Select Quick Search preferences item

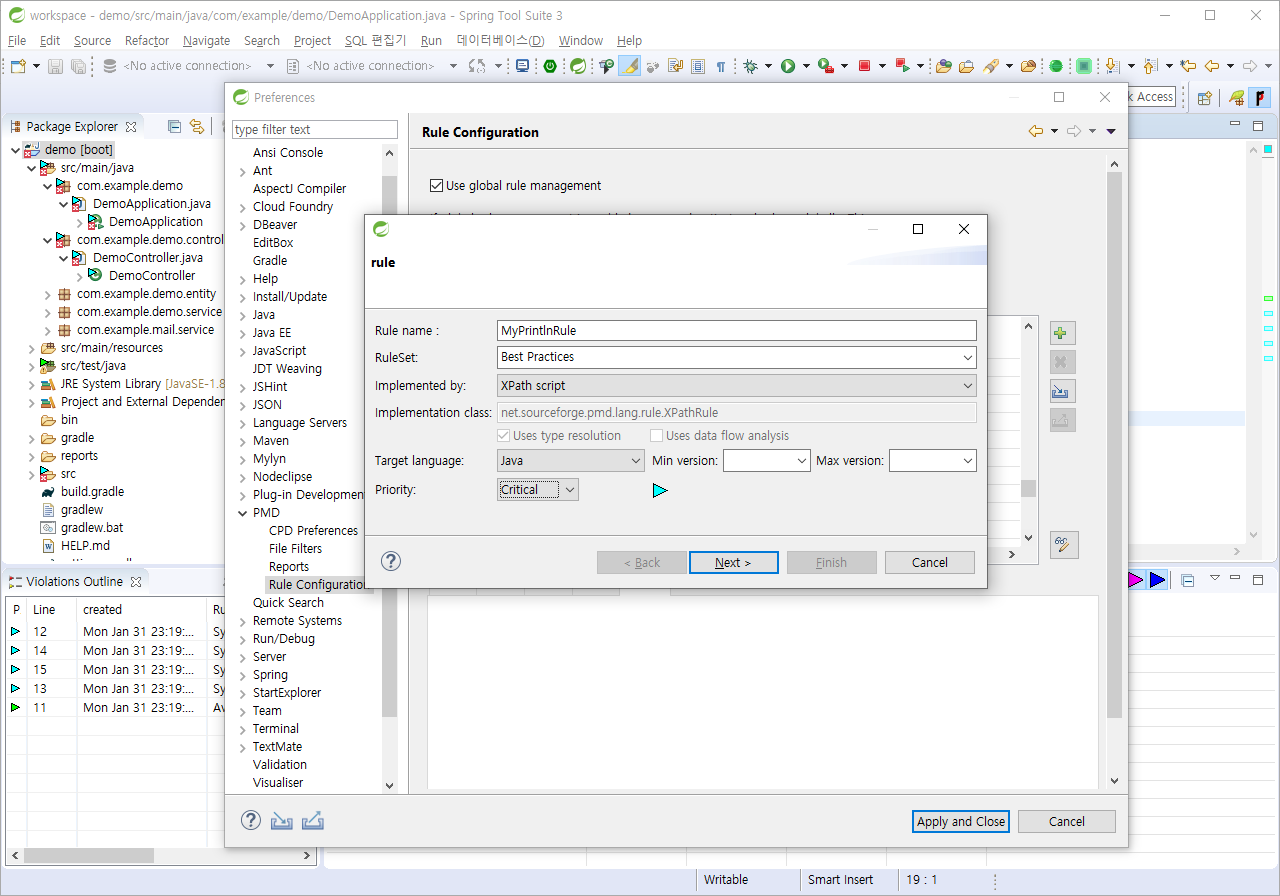pos(288,603)
